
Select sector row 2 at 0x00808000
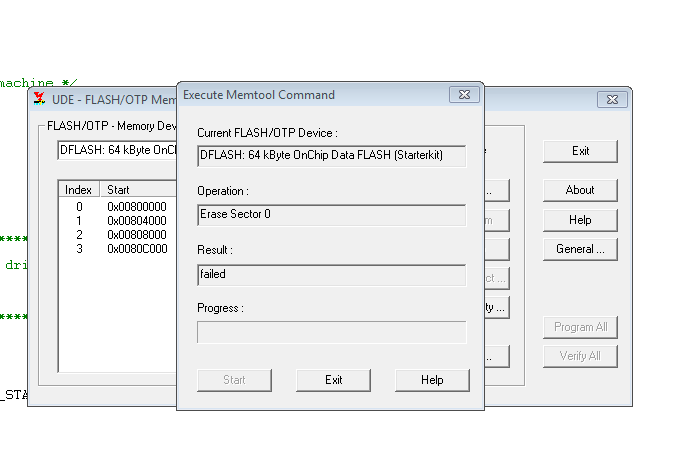(x=118, y=235)
